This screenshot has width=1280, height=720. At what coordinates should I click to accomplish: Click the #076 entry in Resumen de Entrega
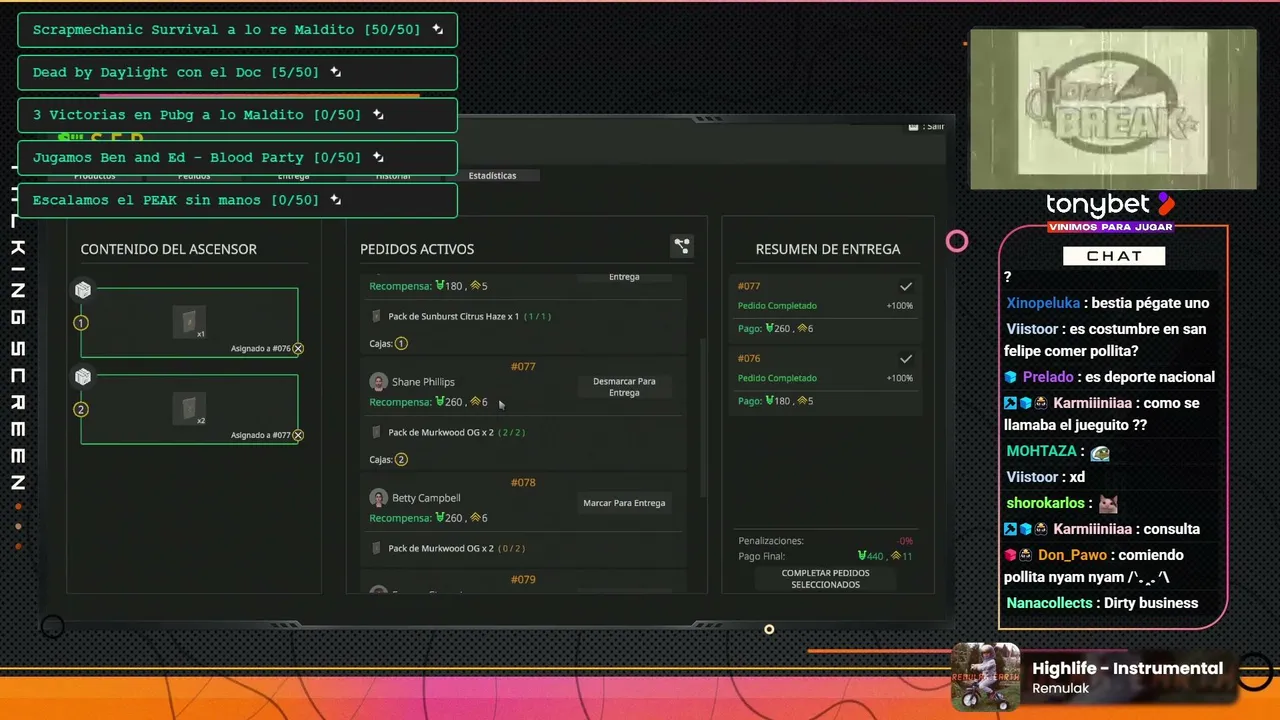[825, 379]
